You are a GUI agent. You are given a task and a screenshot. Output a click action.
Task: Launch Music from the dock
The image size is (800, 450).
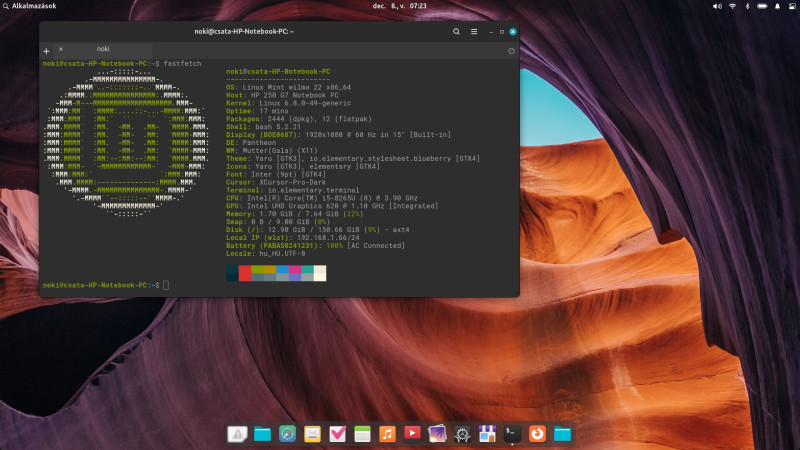[x=387, y=434]
